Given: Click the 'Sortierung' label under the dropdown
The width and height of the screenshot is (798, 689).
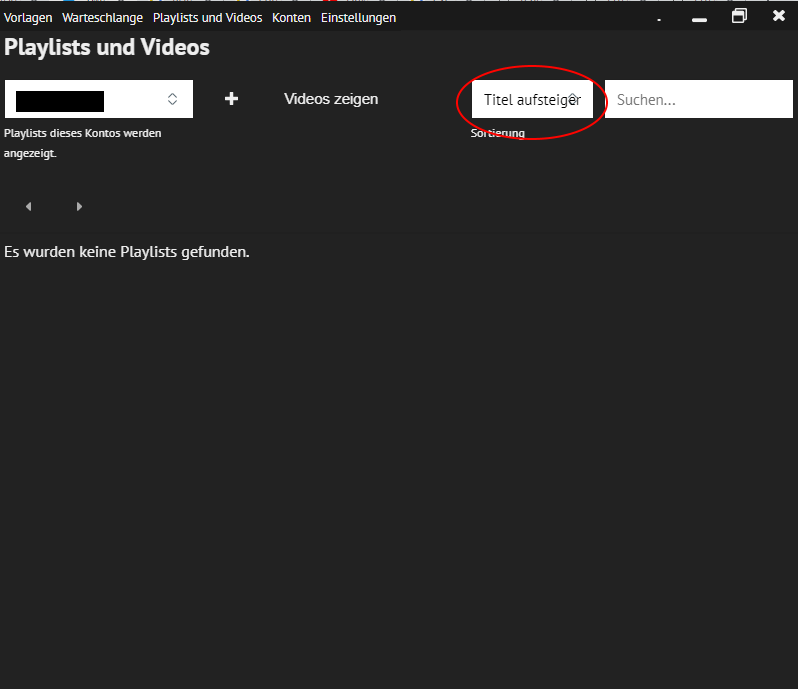Looking at the screenshot, I should click(498, 133).
